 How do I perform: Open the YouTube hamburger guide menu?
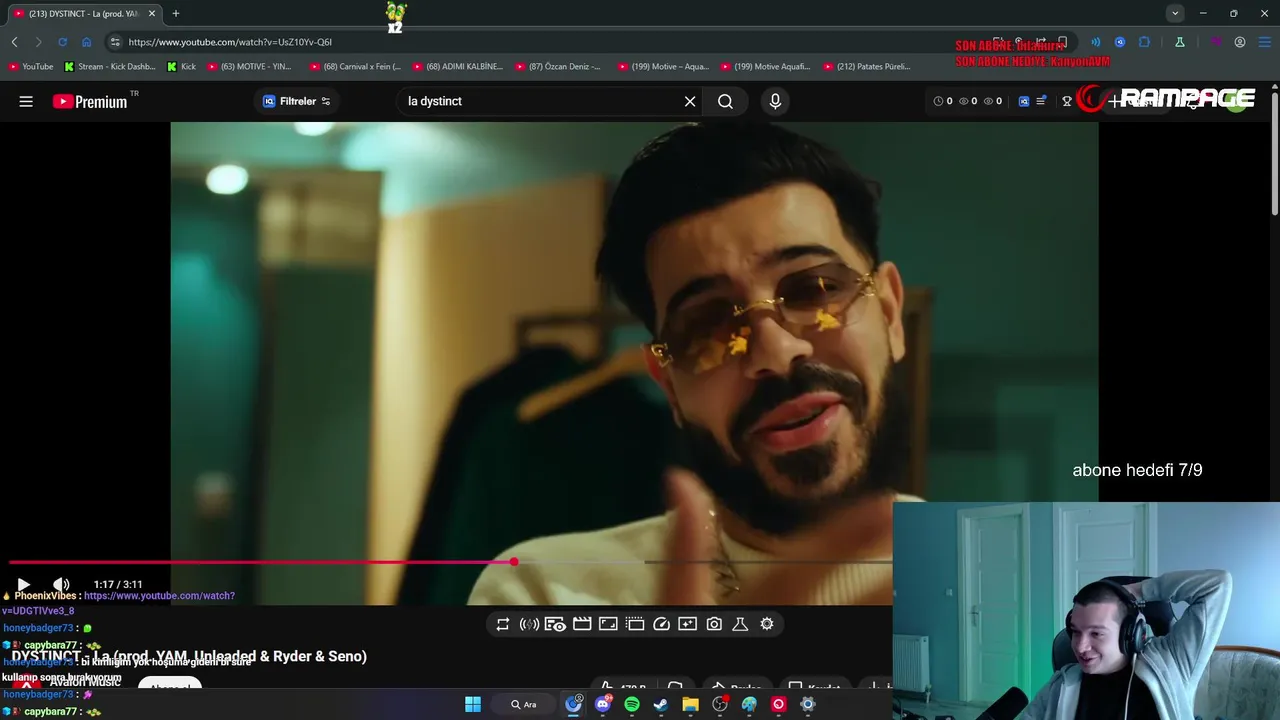pyautogui.click(x=26, y=101)
